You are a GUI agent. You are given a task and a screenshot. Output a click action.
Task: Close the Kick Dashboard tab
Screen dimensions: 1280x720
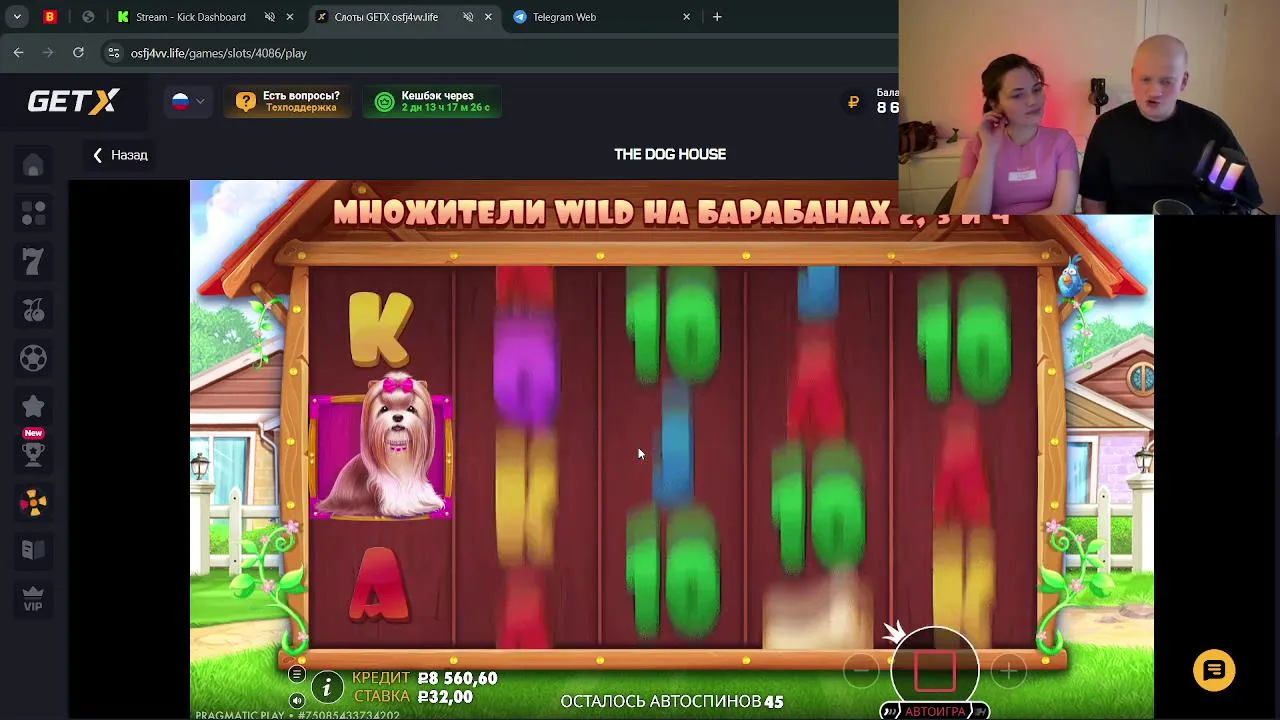click(290, 17)
